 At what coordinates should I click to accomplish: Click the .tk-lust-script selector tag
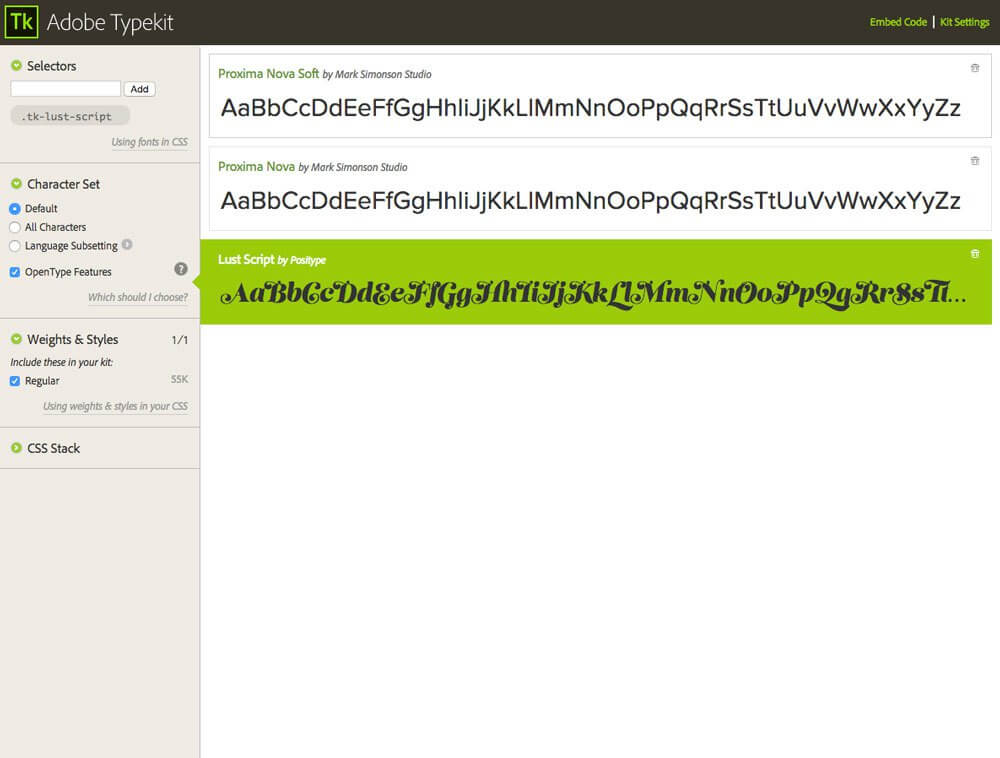tap(70, 116)
